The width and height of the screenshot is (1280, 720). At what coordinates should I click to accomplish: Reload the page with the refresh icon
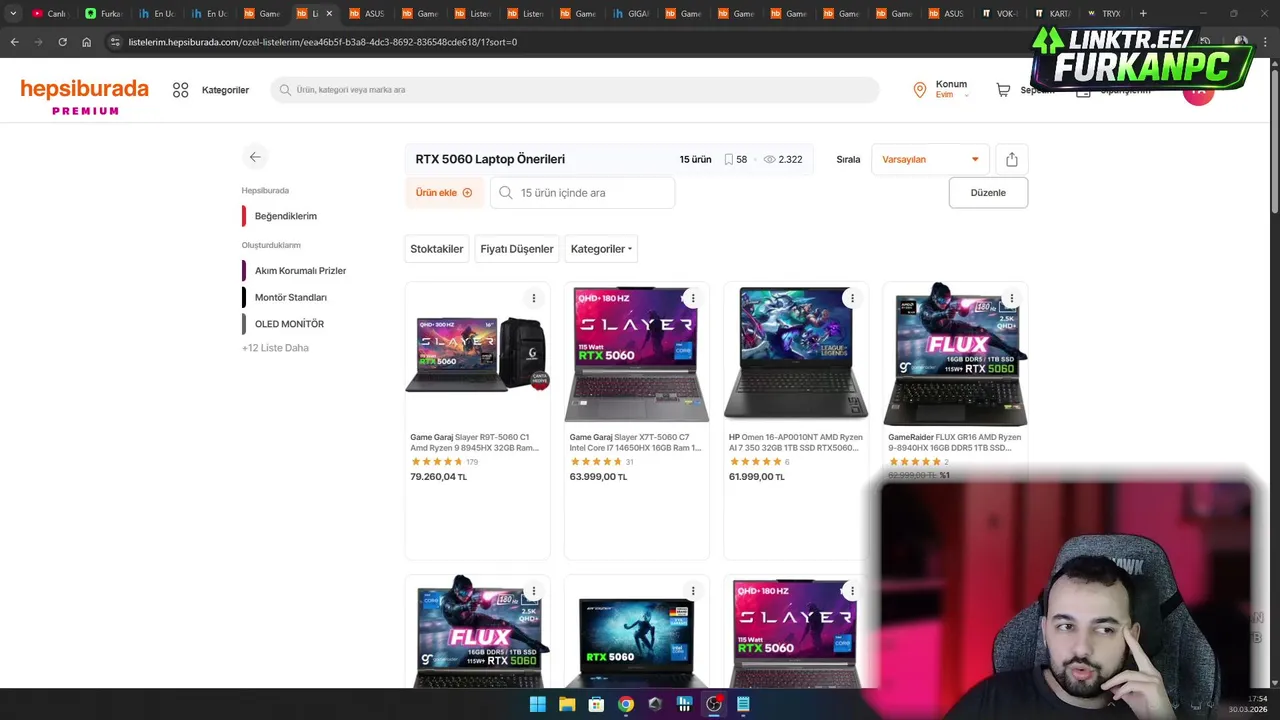[62, 42]
